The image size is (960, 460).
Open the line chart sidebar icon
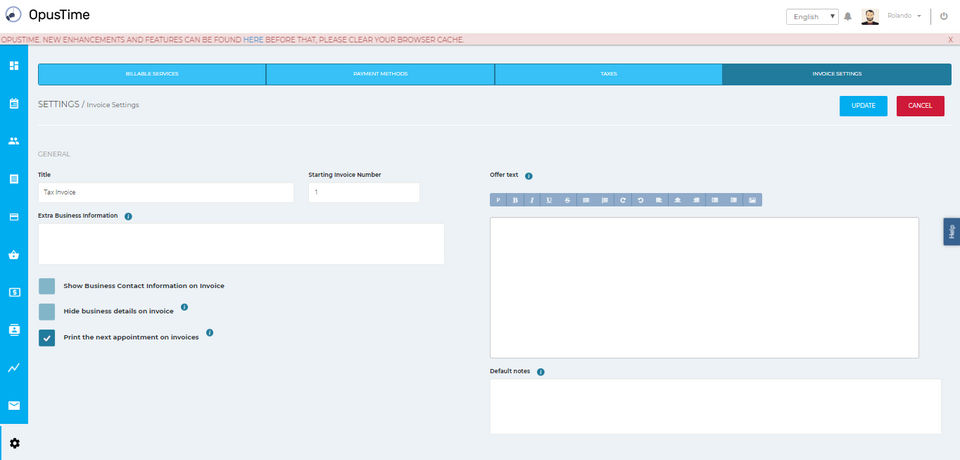point(13,368)
